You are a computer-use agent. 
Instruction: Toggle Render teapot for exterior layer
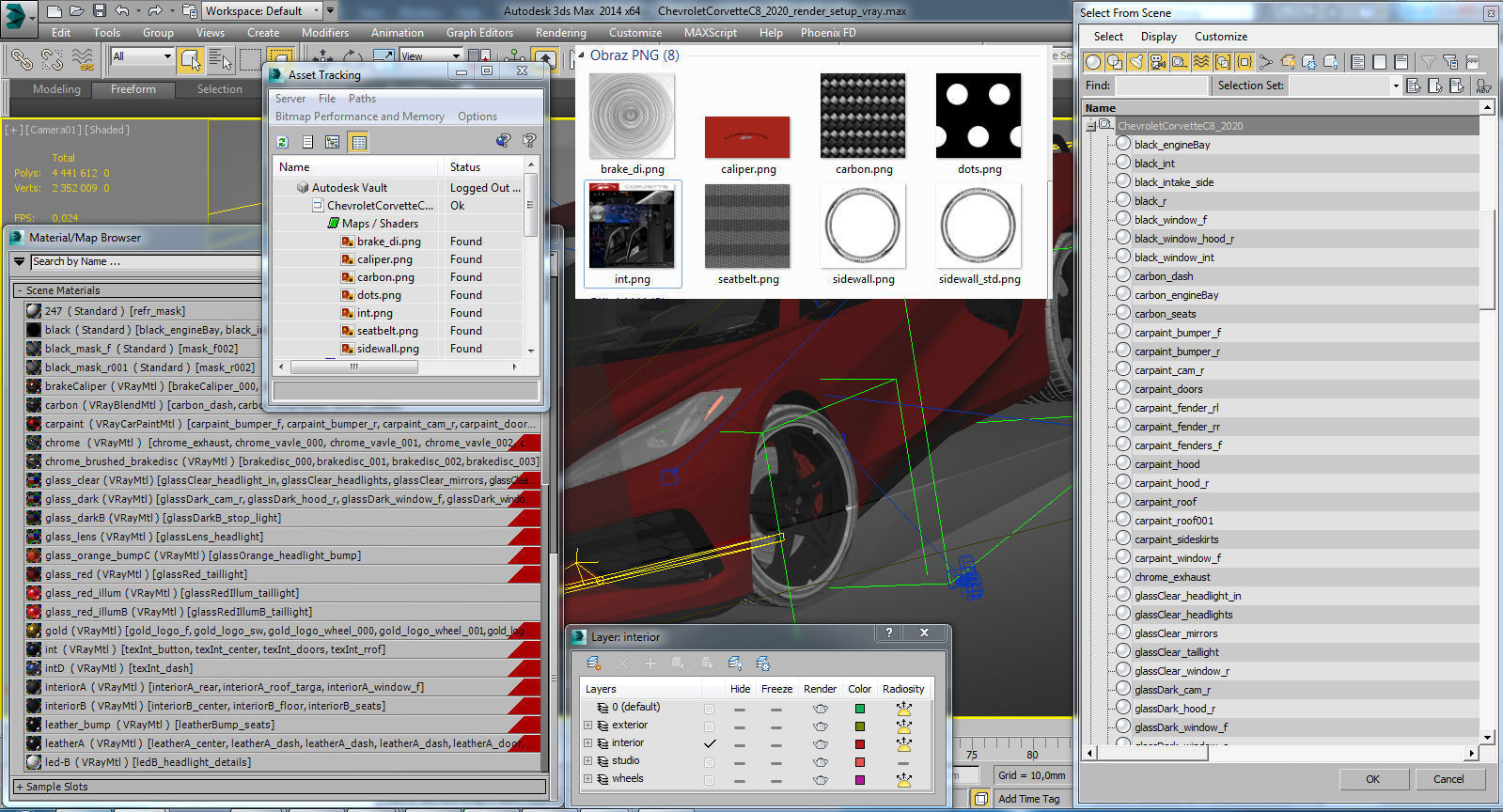click(821, 726)
